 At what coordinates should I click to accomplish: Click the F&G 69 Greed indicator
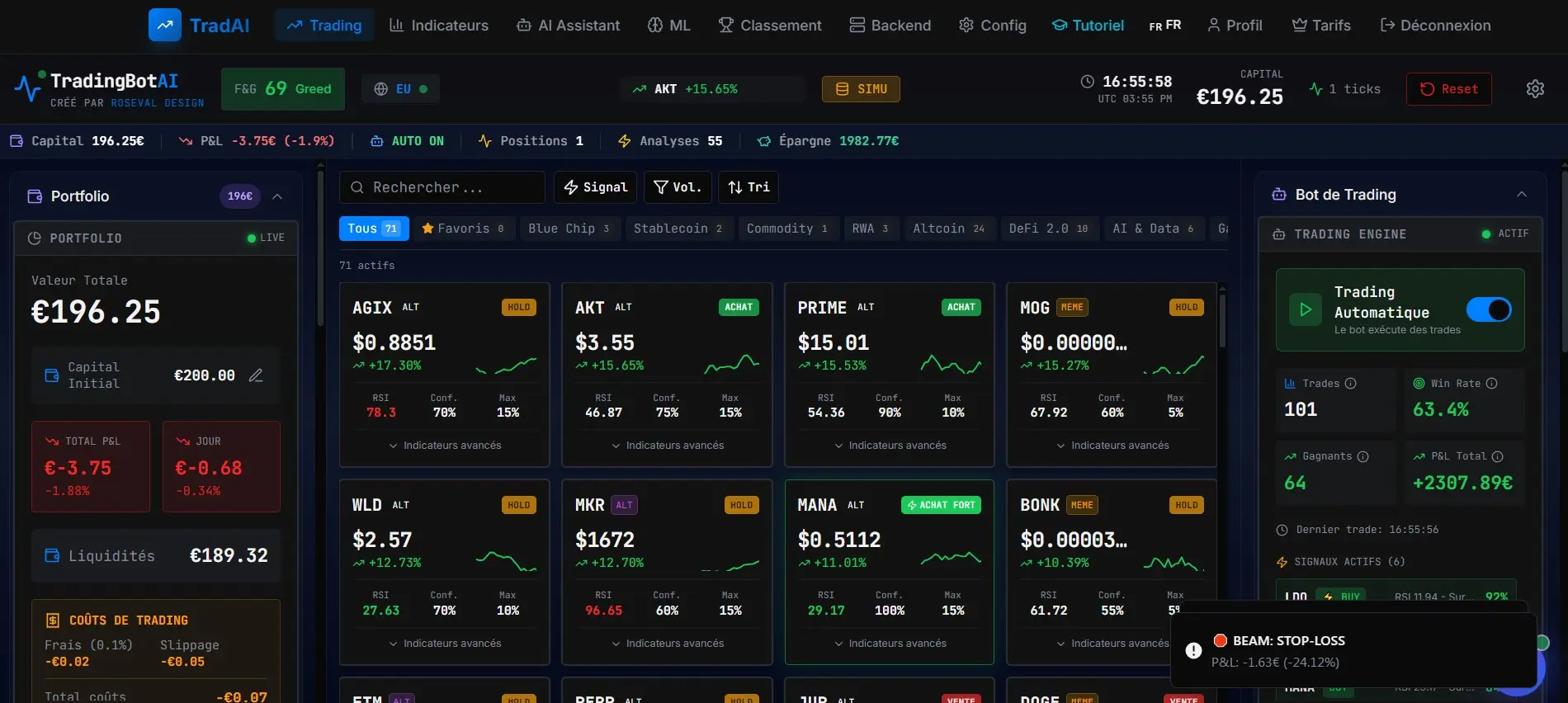[283, 89]
